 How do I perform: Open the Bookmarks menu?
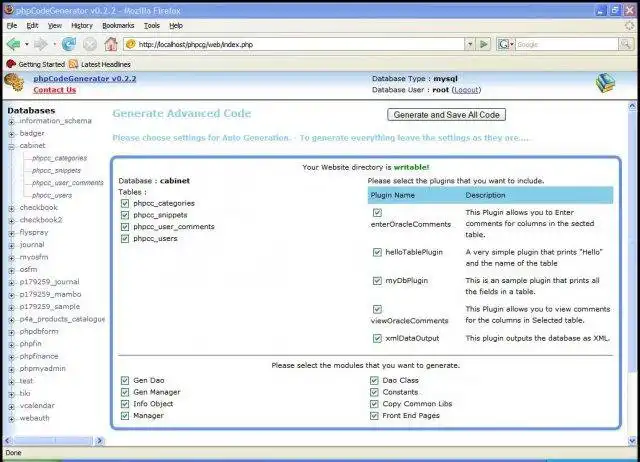(118, 26)
